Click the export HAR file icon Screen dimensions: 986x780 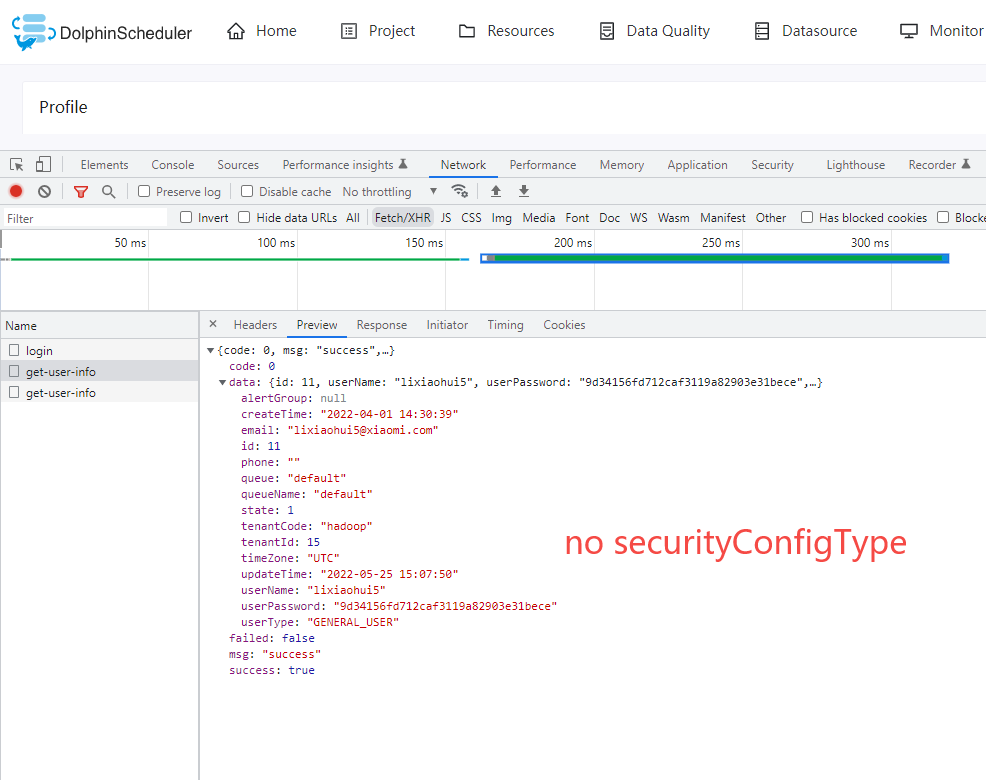(523, 191)
